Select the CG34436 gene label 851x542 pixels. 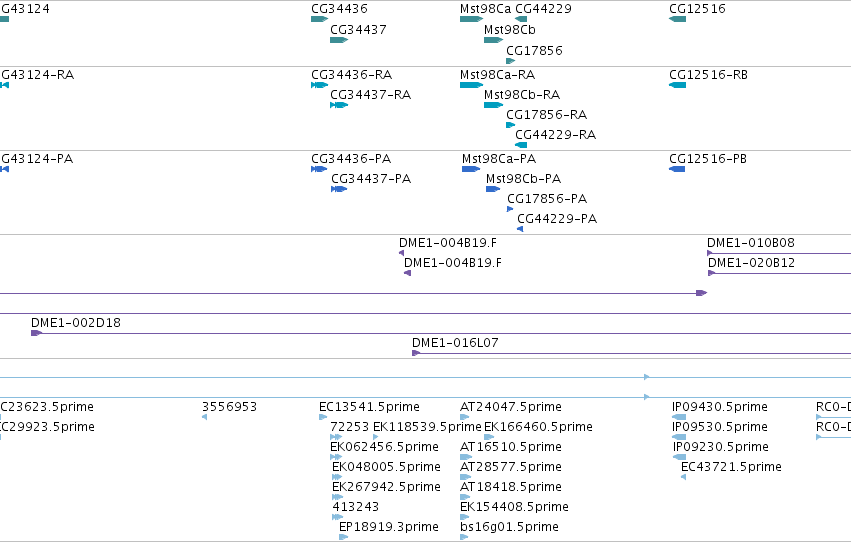pos(339,9)
